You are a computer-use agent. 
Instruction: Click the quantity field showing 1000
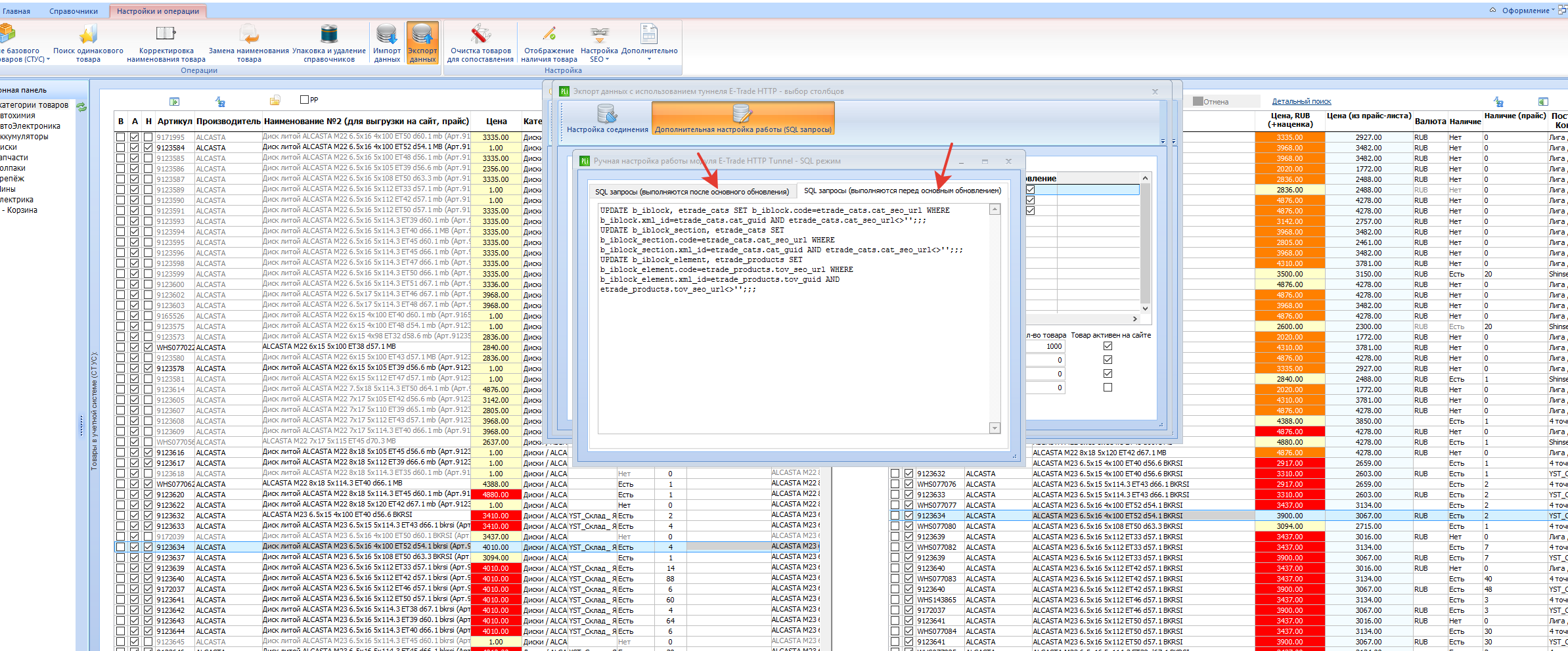1045,346
